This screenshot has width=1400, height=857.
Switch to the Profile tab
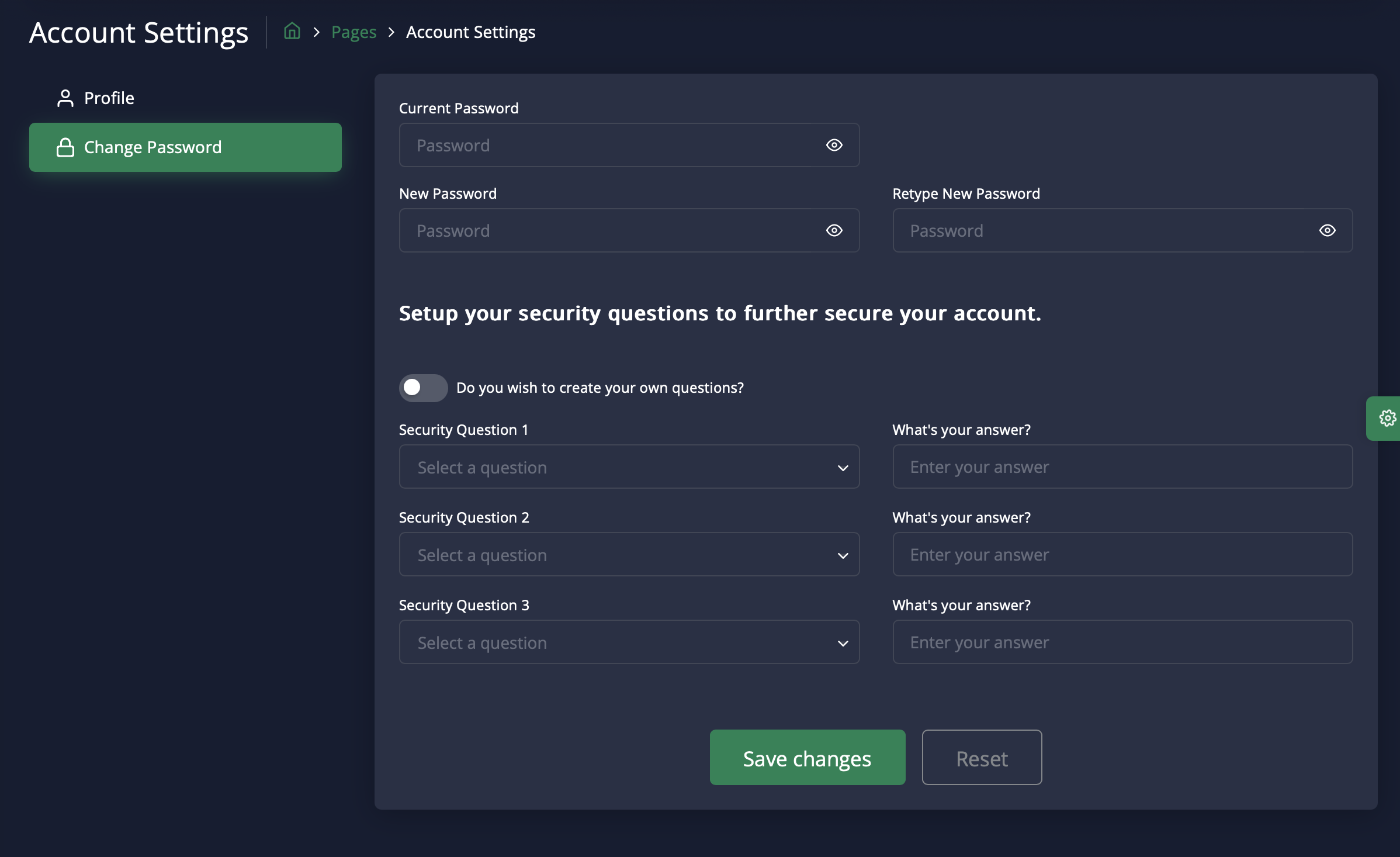109,98
